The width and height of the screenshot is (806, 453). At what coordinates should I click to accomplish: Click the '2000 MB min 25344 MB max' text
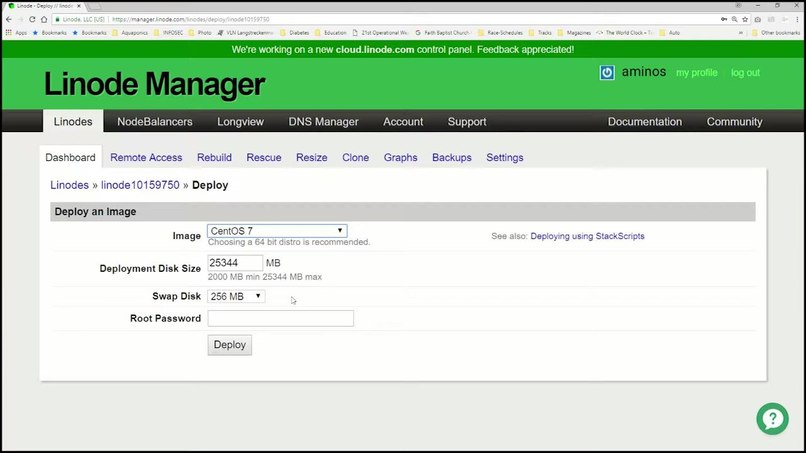(265, 277)
